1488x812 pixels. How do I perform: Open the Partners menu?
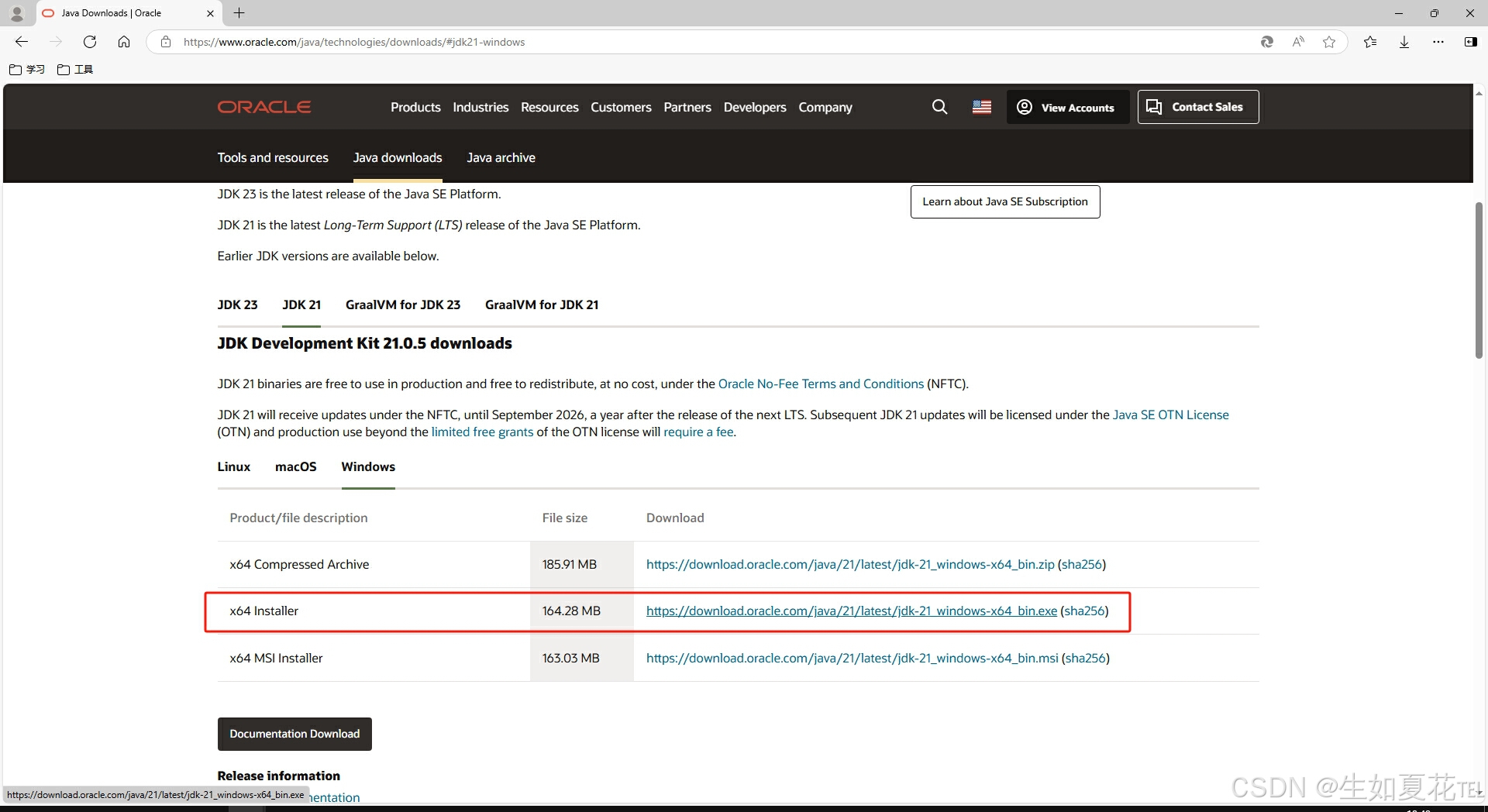coord(687,107)
